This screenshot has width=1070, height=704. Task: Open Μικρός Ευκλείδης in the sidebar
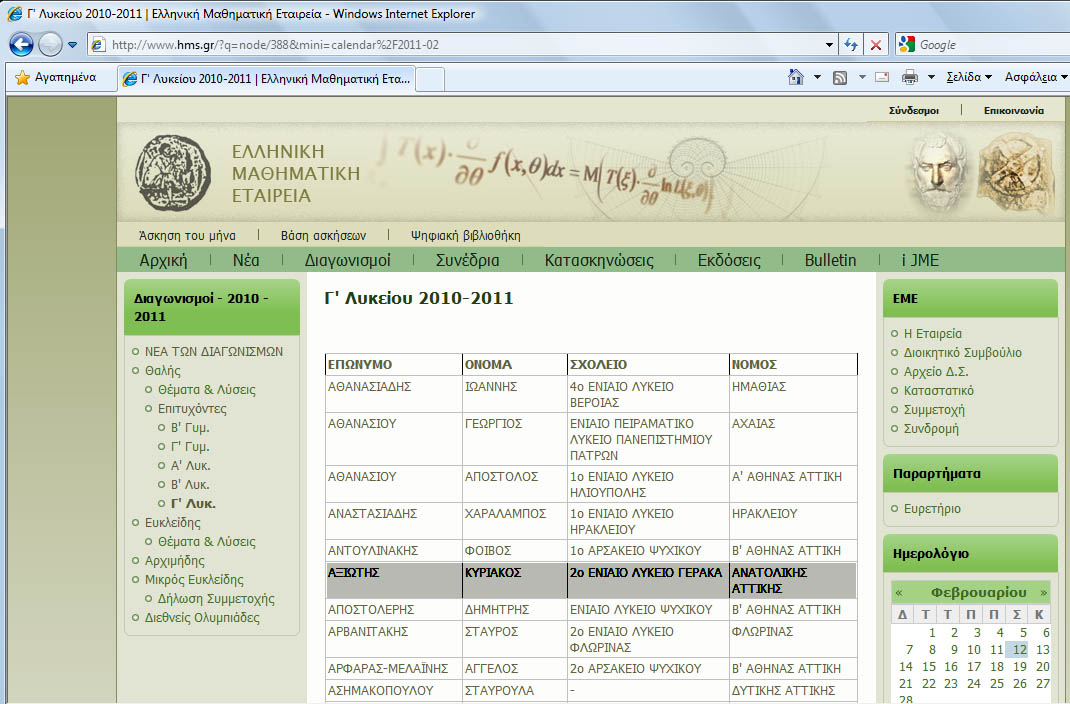(x=194, y=580)
